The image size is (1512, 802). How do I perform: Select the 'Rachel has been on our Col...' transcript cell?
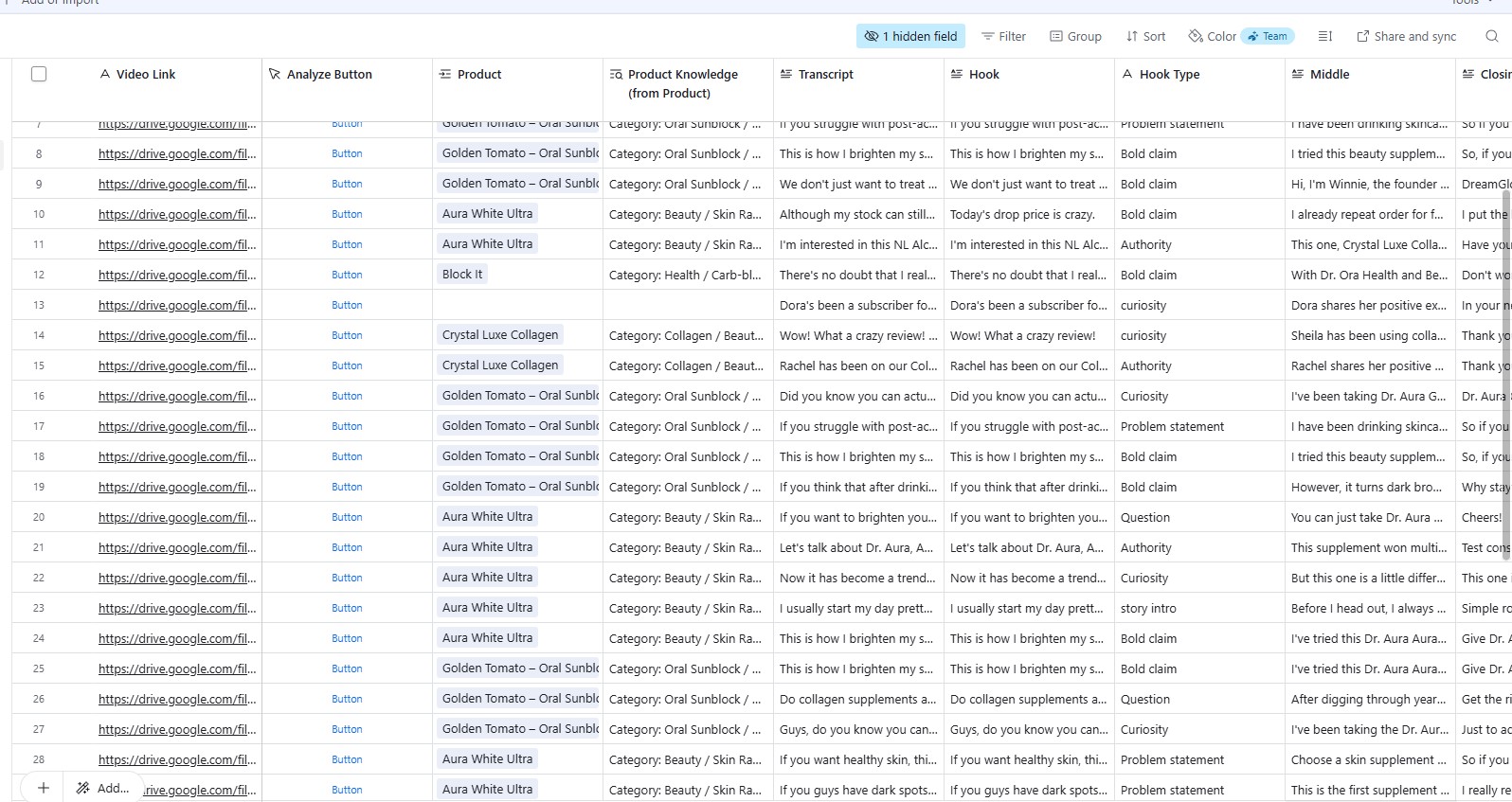coord(858,365)
